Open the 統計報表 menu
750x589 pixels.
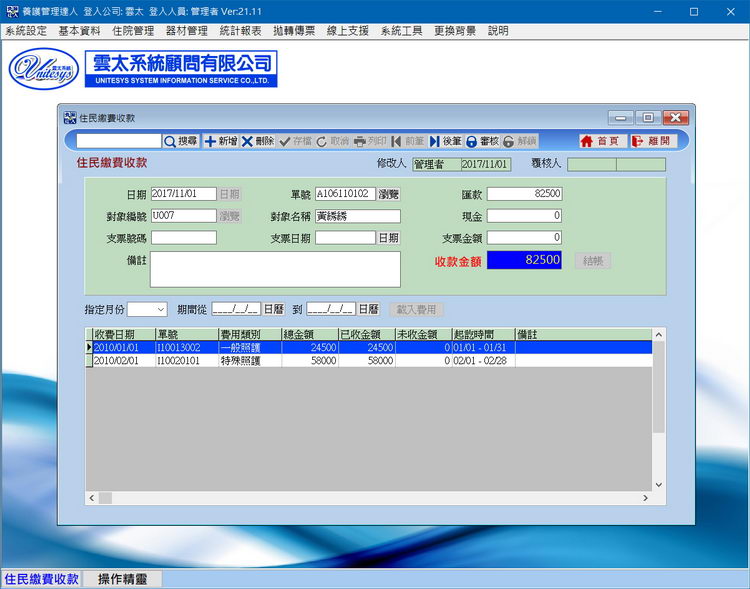[x=241, y=31]
